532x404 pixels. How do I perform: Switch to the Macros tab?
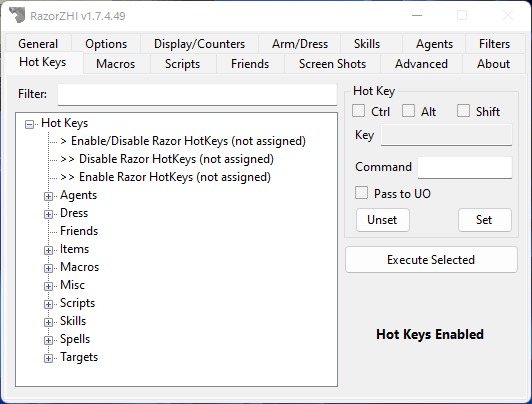116,64
